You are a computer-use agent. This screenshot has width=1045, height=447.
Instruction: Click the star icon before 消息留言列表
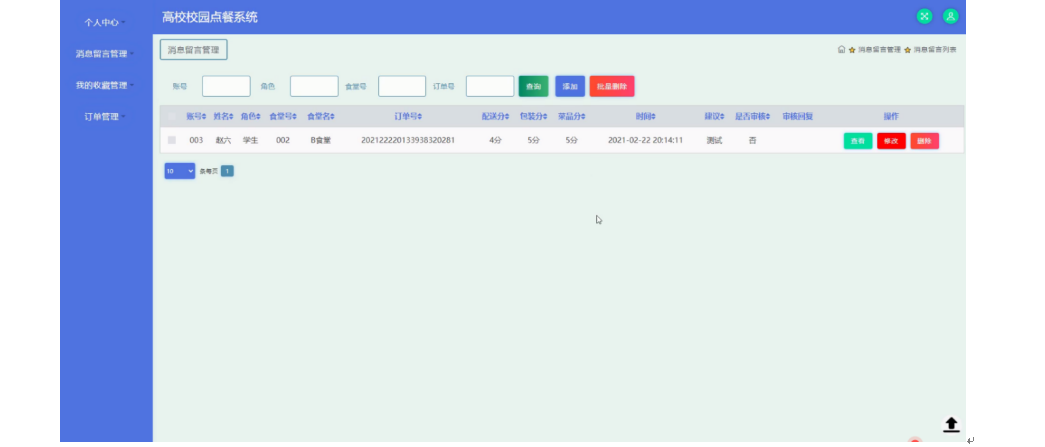pos(908,50)
